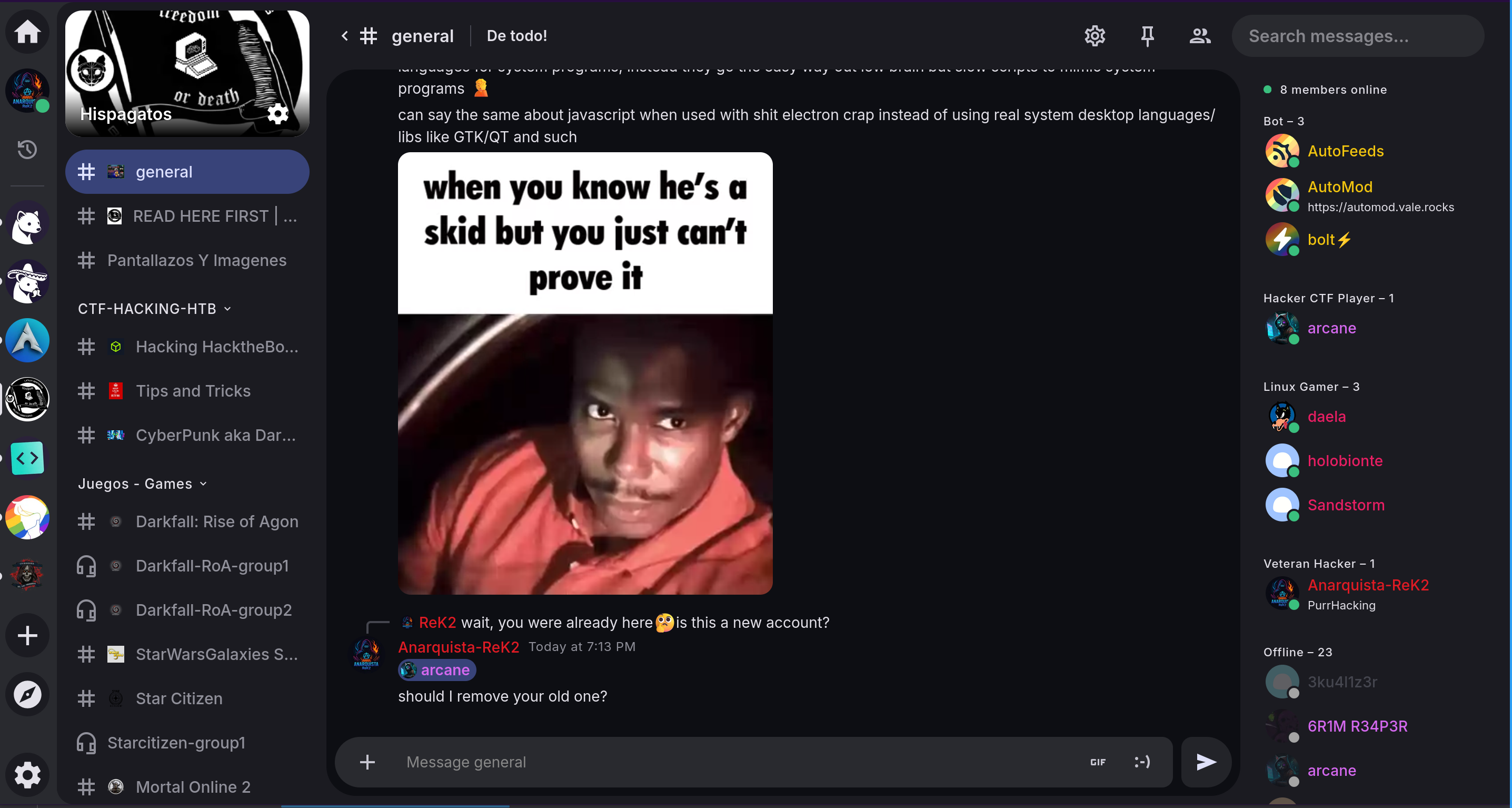Image resolution: width=1512 pixels, height=808 pixels.
Task: Show pinned messages with pin icon
Action: 1147,36
